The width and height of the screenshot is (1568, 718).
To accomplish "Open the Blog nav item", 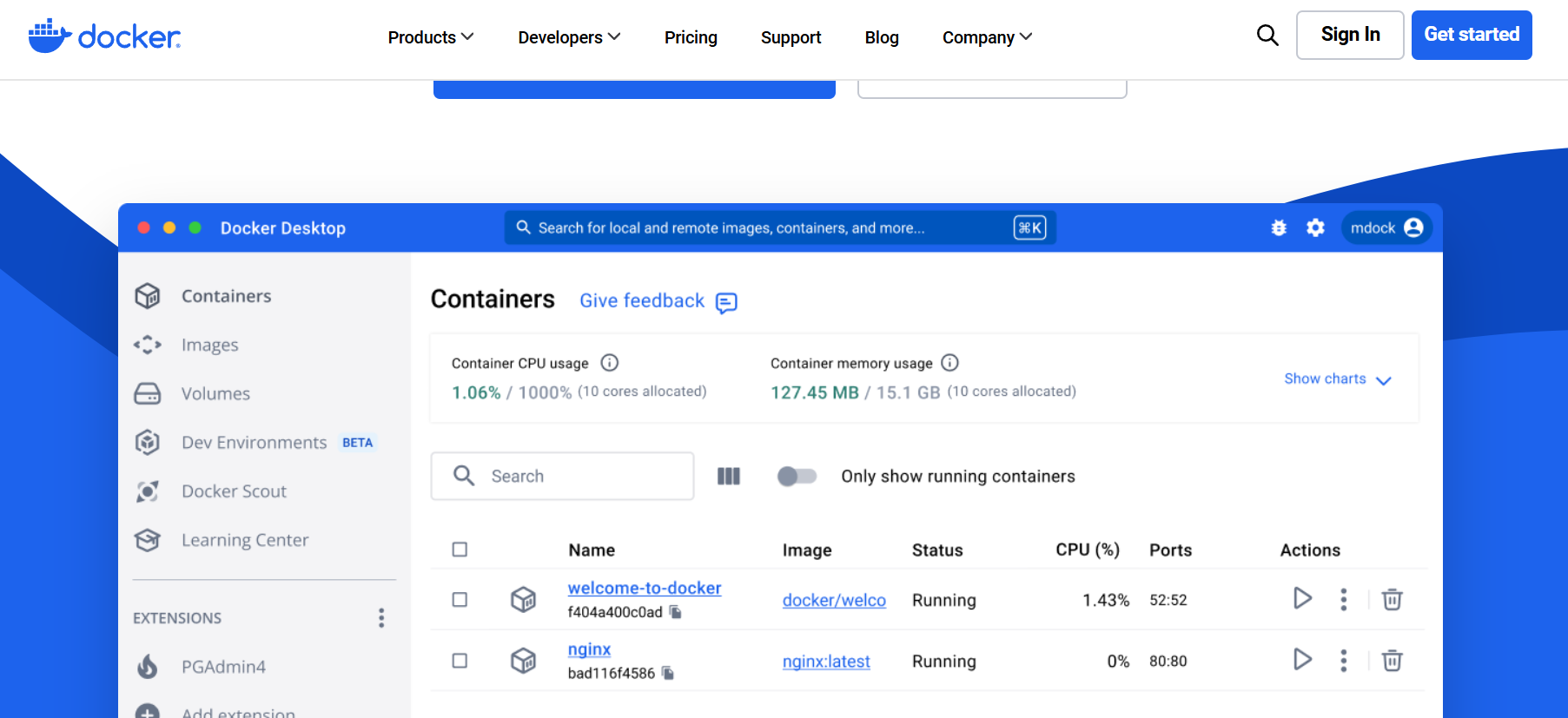I will (882, 37).
